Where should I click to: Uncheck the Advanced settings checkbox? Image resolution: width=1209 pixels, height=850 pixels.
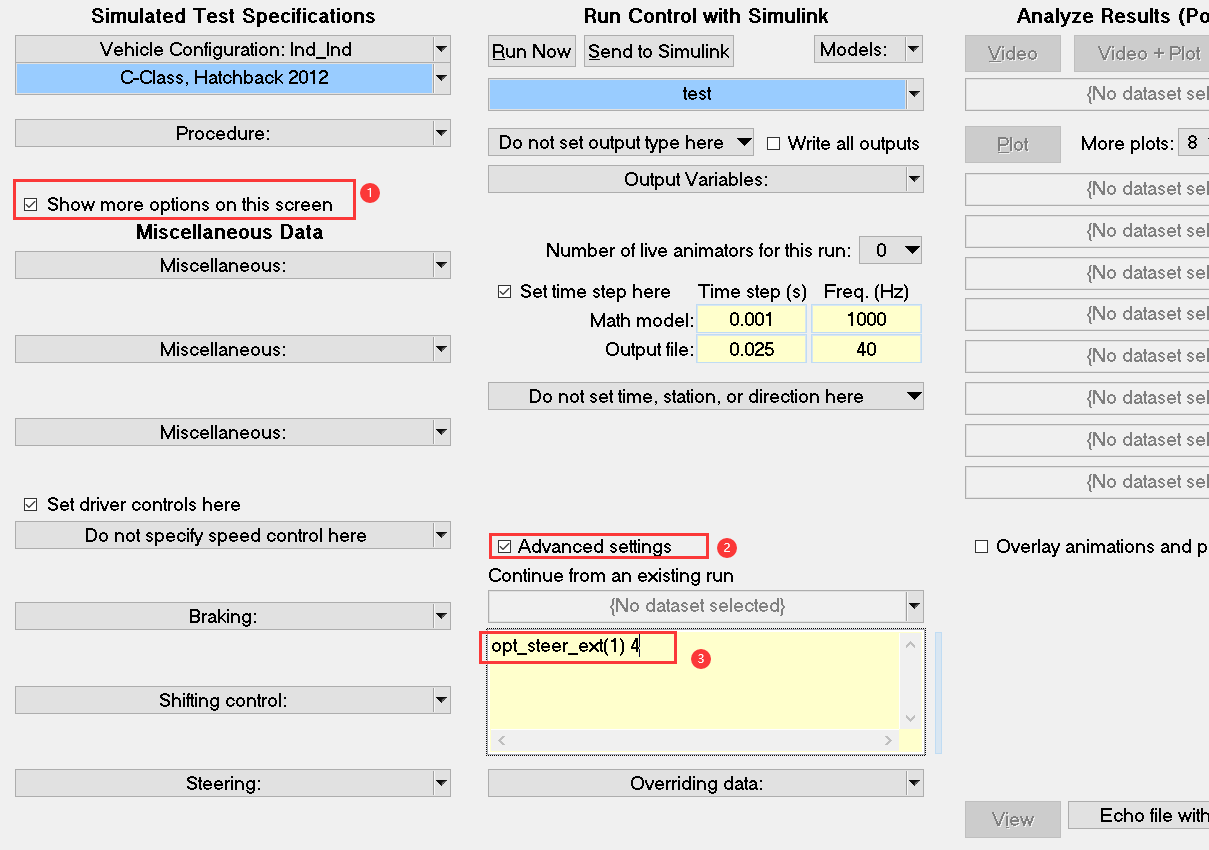505,547
